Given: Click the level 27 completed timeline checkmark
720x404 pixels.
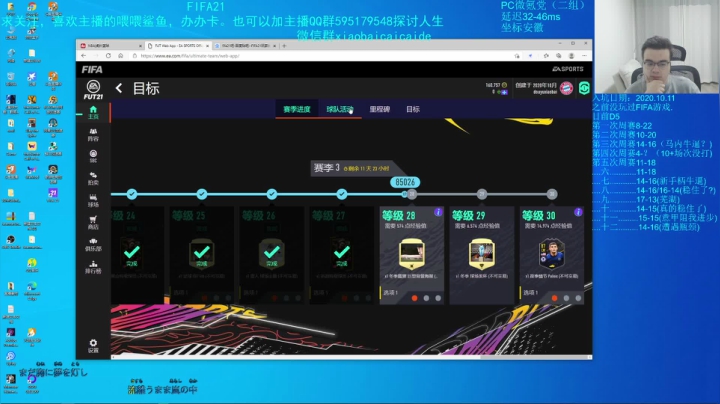Looking at the screenshot, I should [x=342, y=194].
